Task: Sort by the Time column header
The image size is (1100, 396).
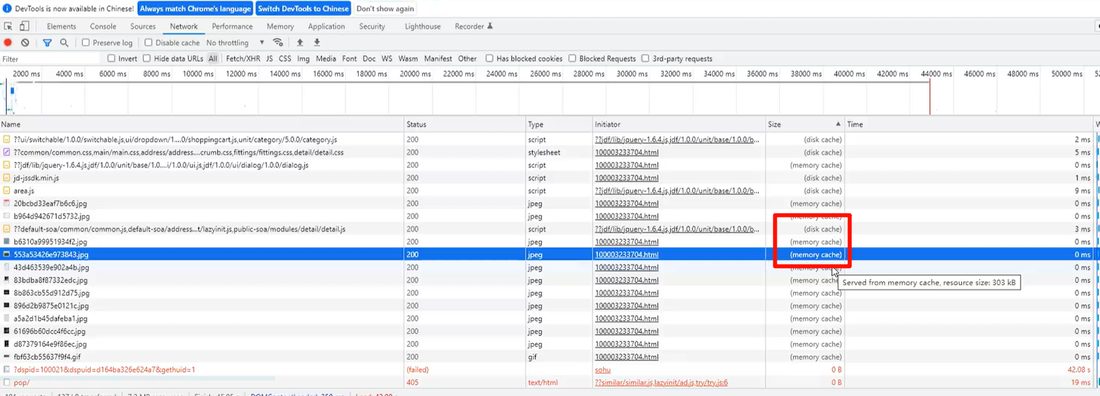Action: (969, 124)
